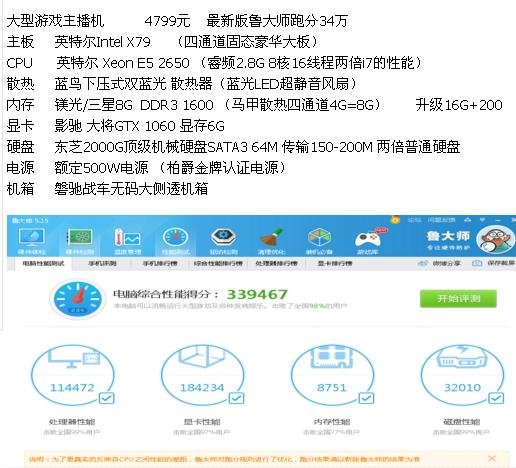516x468 pixels.
Task: Switch to the 显卡排行榜 tab
Action: [x=335, y=263]
